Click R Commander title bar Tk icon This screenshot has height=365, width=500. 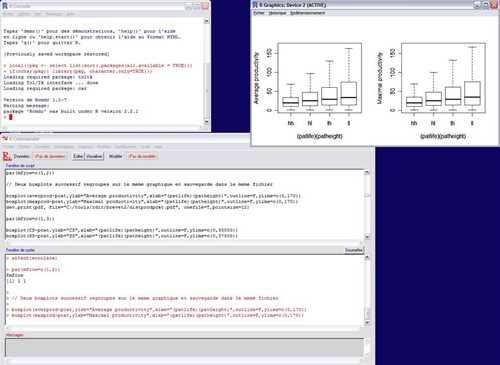[x=5, y=139]
